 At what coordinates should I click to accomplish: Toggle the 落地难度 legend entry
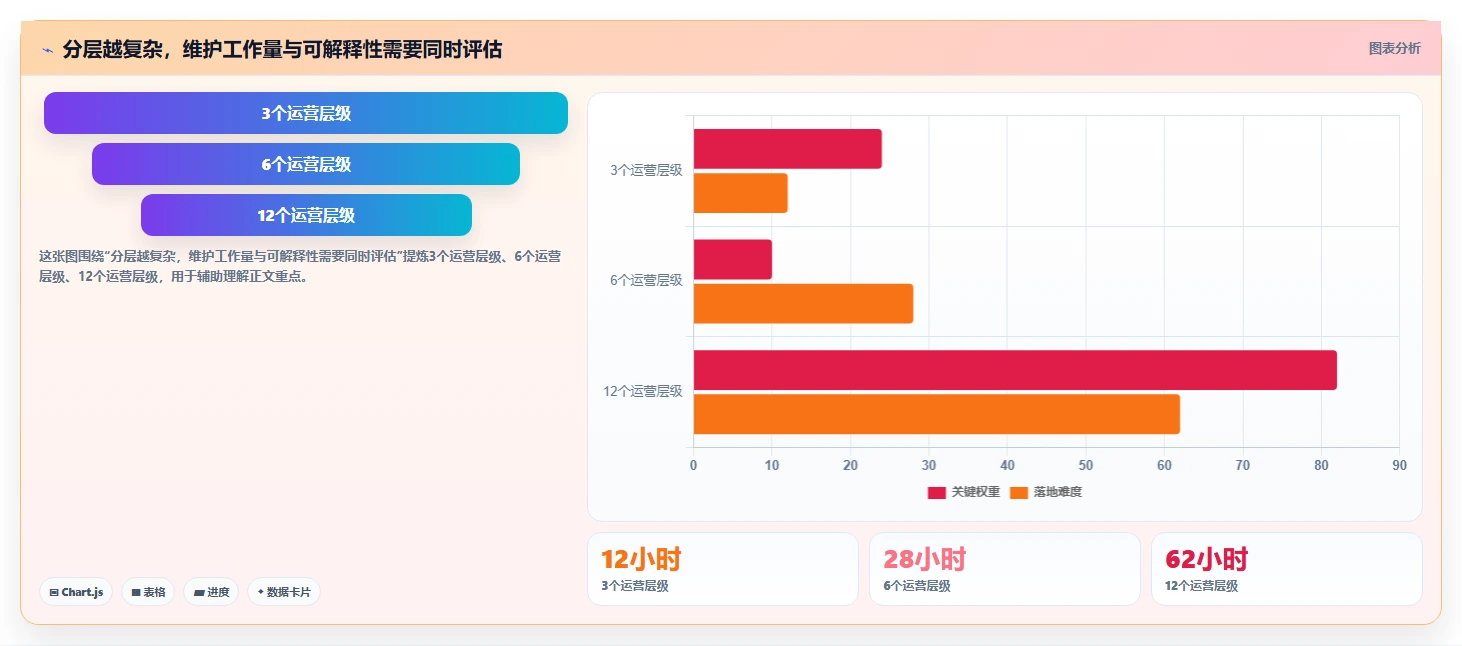coord(1046,492)
